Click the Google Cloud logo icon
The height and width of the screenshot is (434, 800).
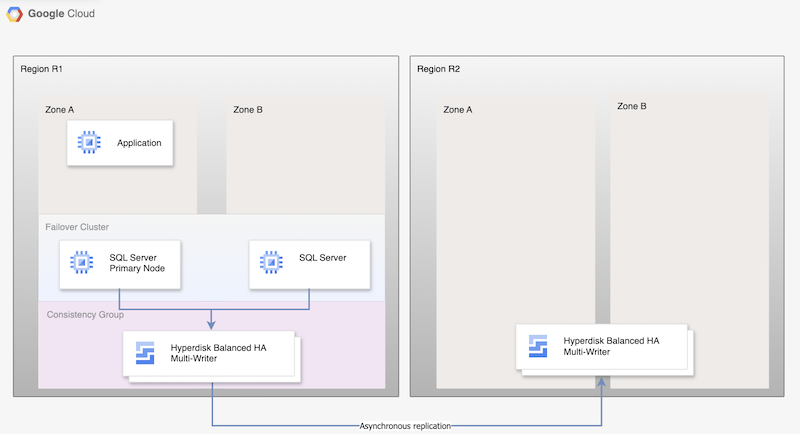(17, 15)
